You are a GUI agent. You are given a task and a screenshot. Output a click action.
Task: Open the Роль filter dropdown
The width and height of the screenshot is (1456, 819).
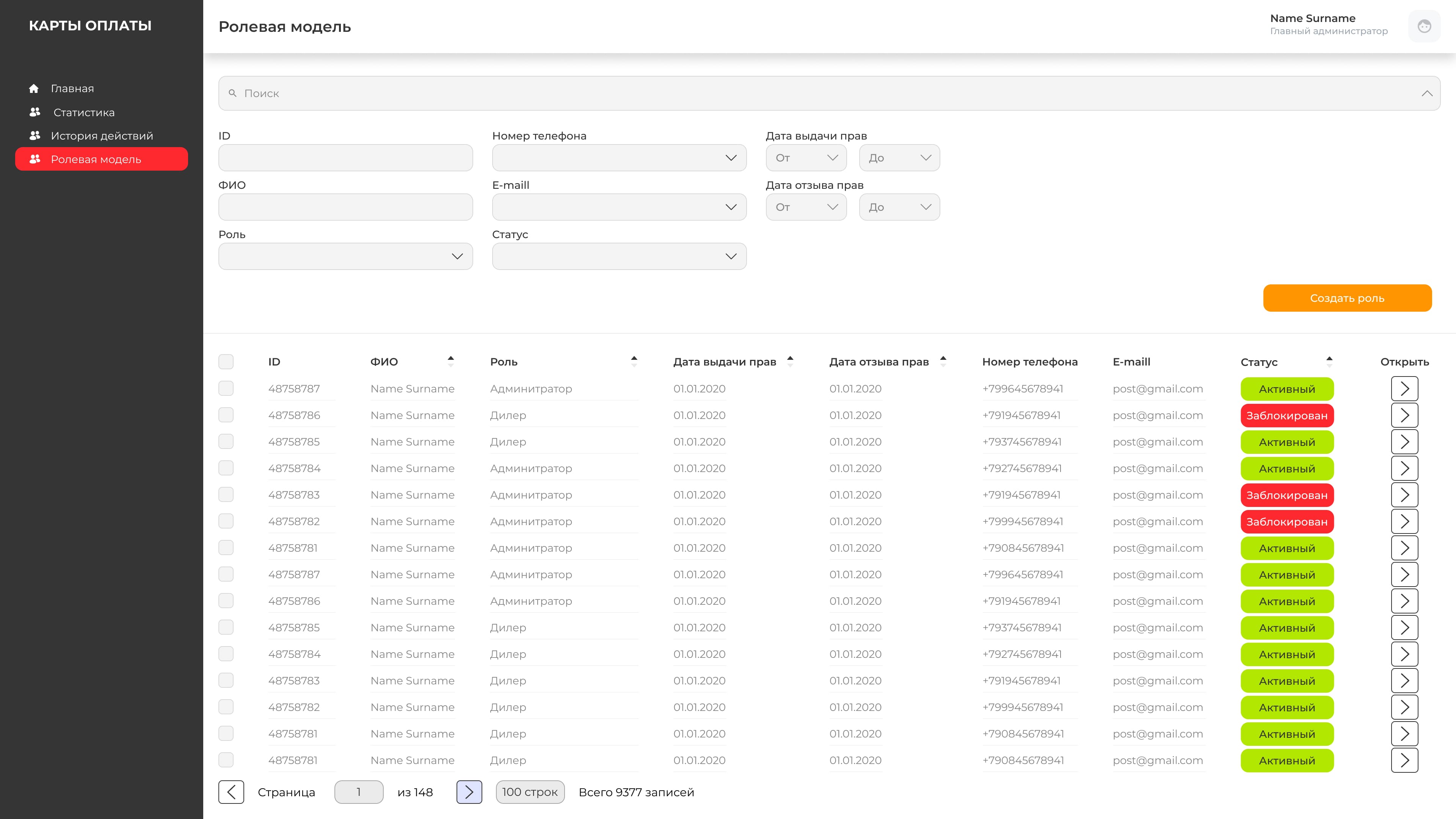click(x=345, y=256)
